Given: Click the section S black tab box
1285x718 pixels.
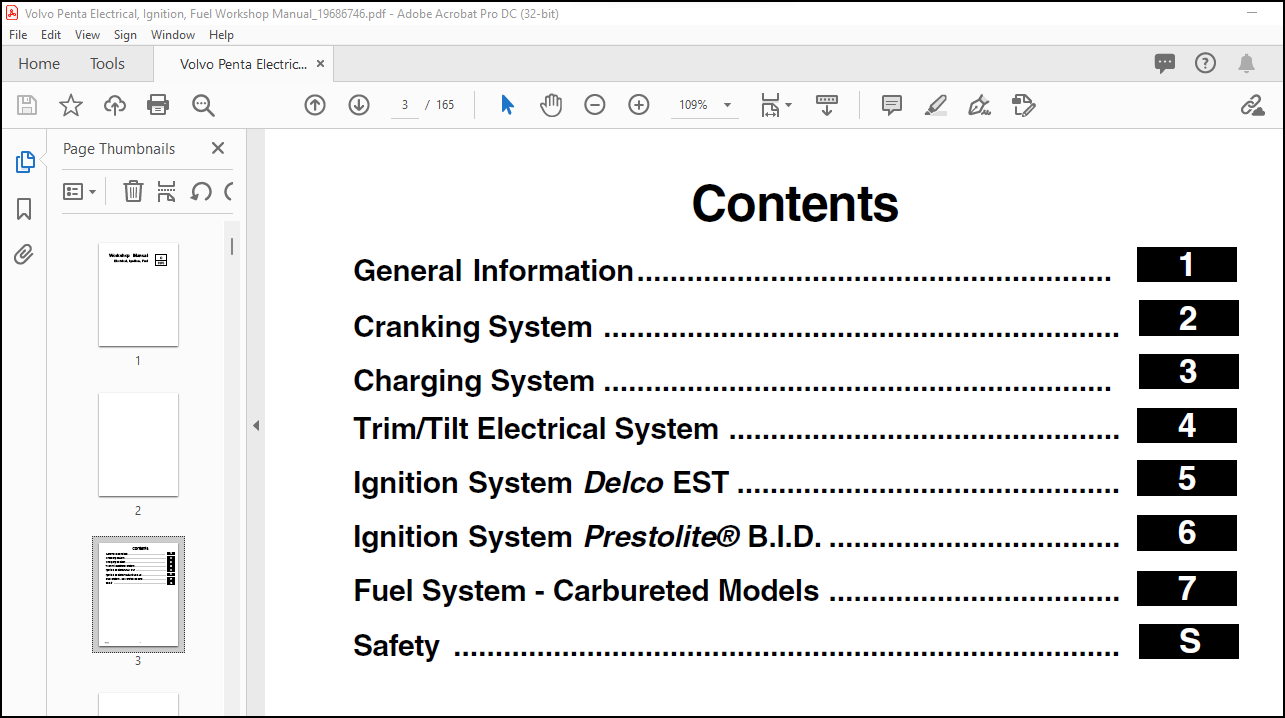Looking at the screenshot, I should [1189, 641].
